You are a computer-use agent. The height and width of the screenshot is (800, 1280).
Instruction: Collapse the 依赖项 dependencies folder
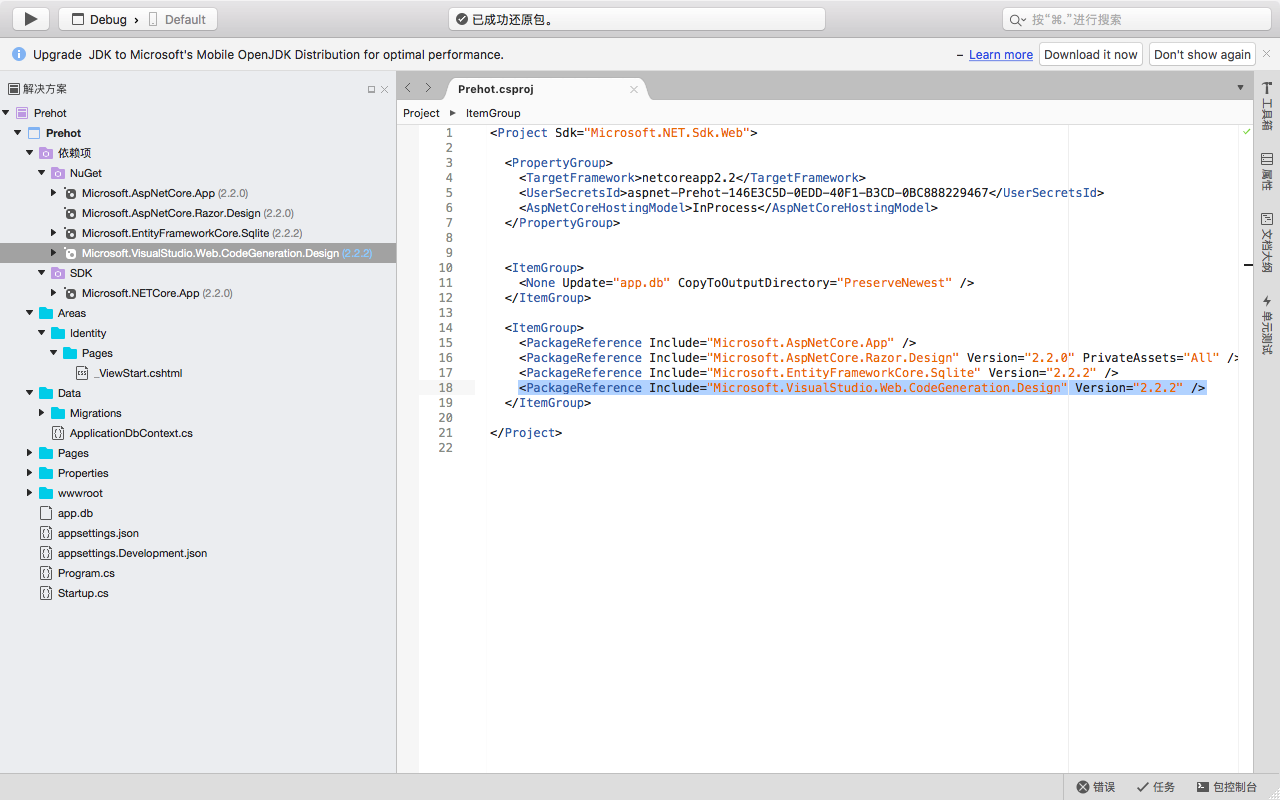click(x=30, y=153)
